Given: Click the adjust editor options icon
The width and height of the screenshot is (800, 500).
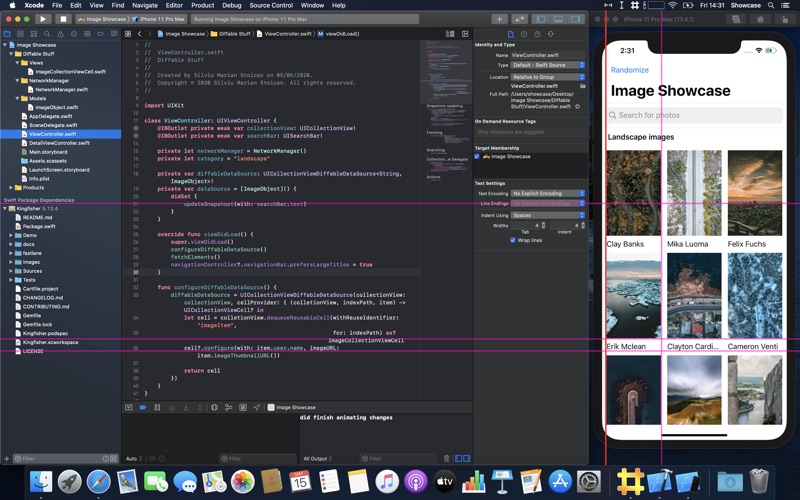Looking at the screenshot, I should coord(450,34).
